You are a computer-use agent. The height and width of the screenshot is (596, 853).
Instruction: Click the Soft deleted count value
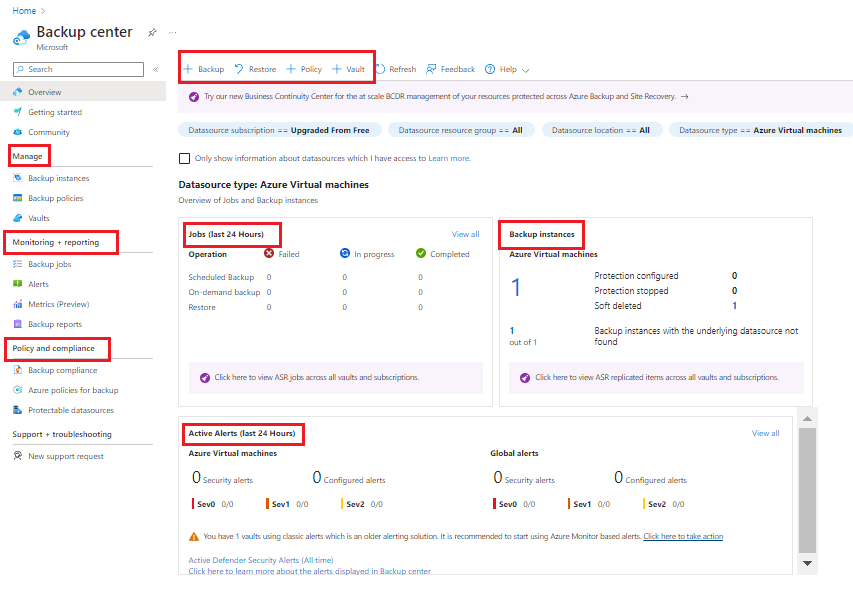tap(734, 306)
